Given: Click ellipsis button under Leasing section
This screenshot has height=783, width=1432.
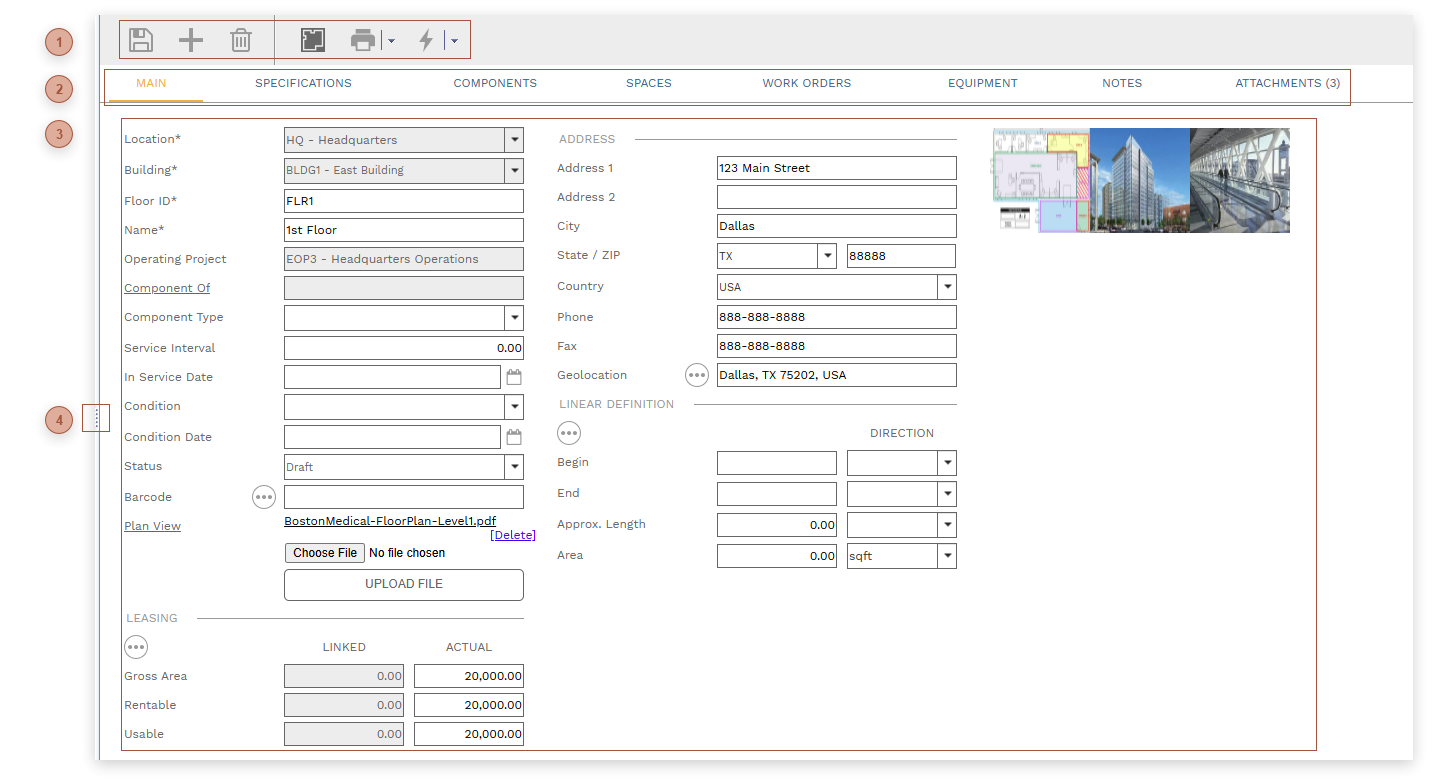Looking at the screenshot, I should tap(136, 647).
